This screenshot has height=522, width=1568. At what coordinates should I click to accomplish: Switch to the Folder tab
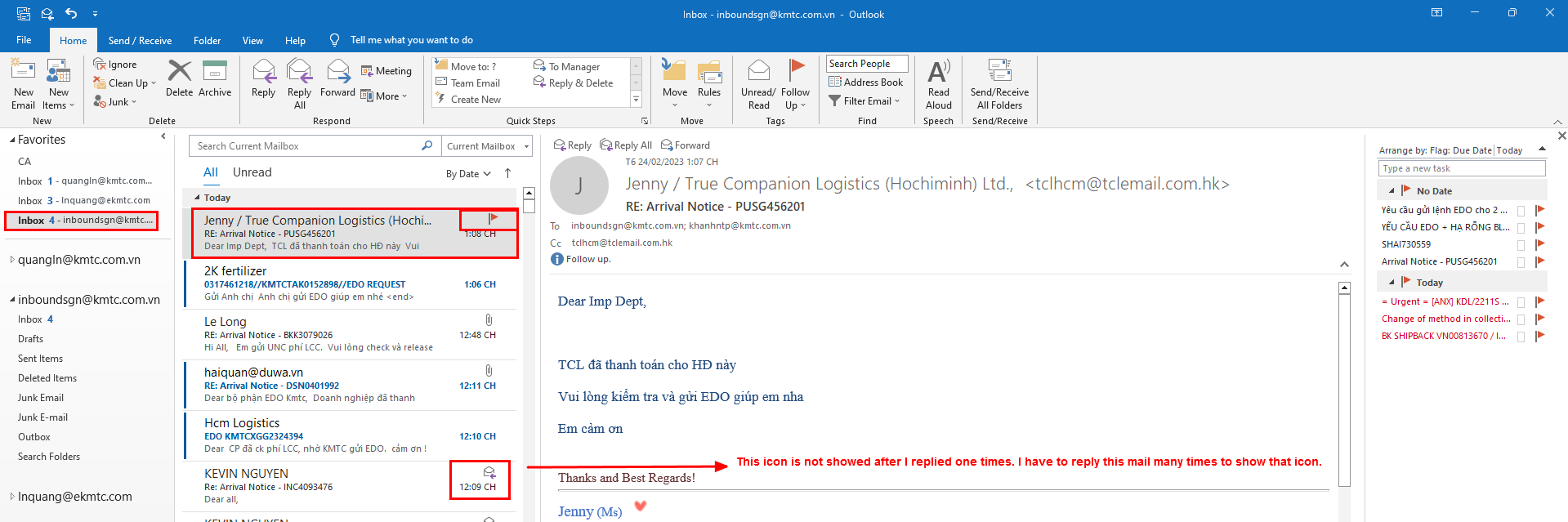pos(207,41)
